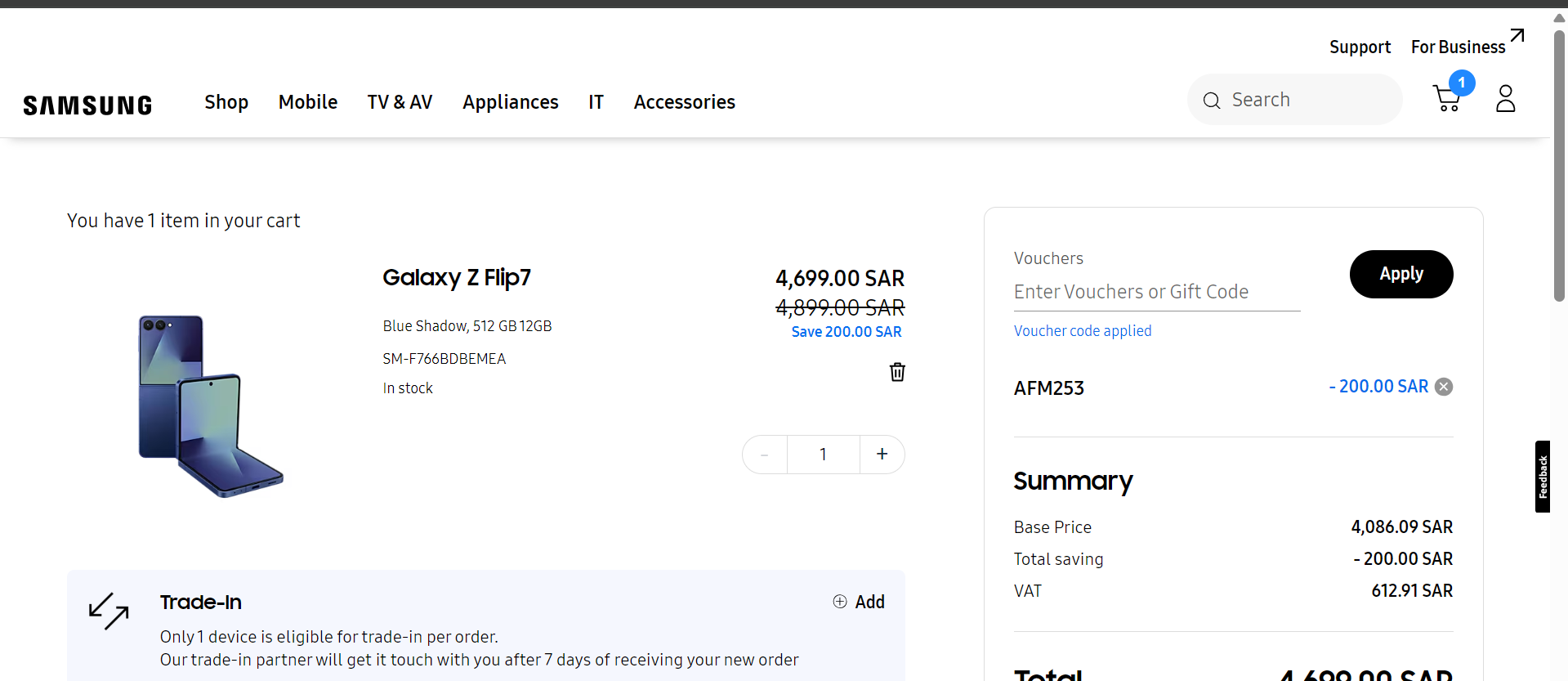Click the Samsung logo

coord(87,105)
